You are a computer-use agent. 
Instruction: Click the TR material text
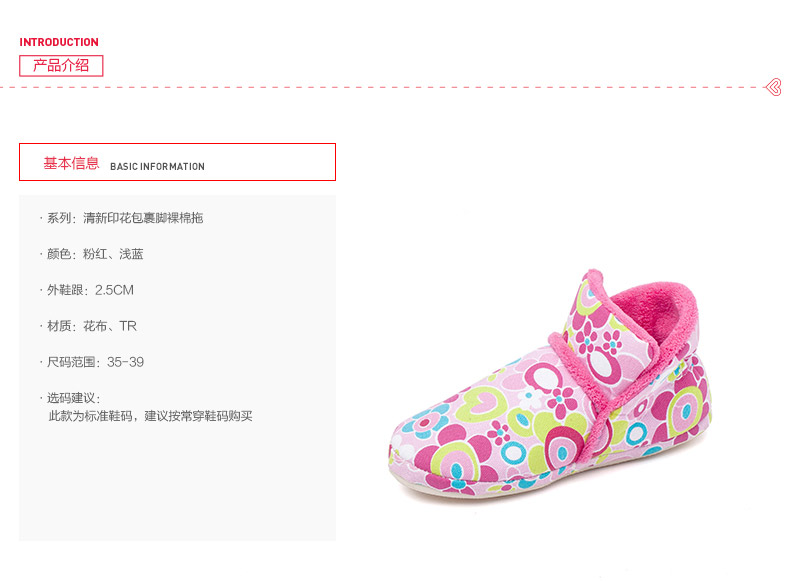pyautogui.click(x=128, y=326)
